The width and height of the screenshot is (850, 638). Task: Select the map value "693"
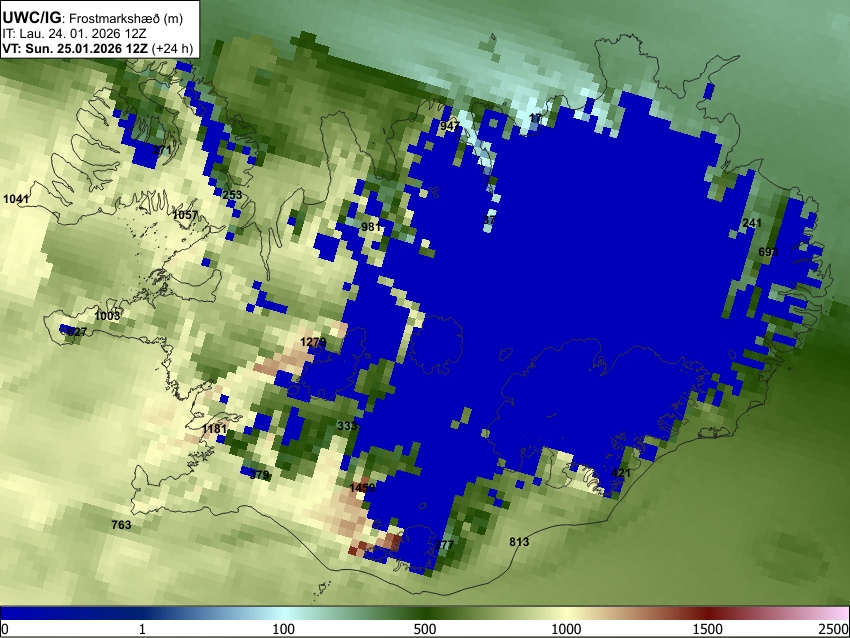point(768,252)
